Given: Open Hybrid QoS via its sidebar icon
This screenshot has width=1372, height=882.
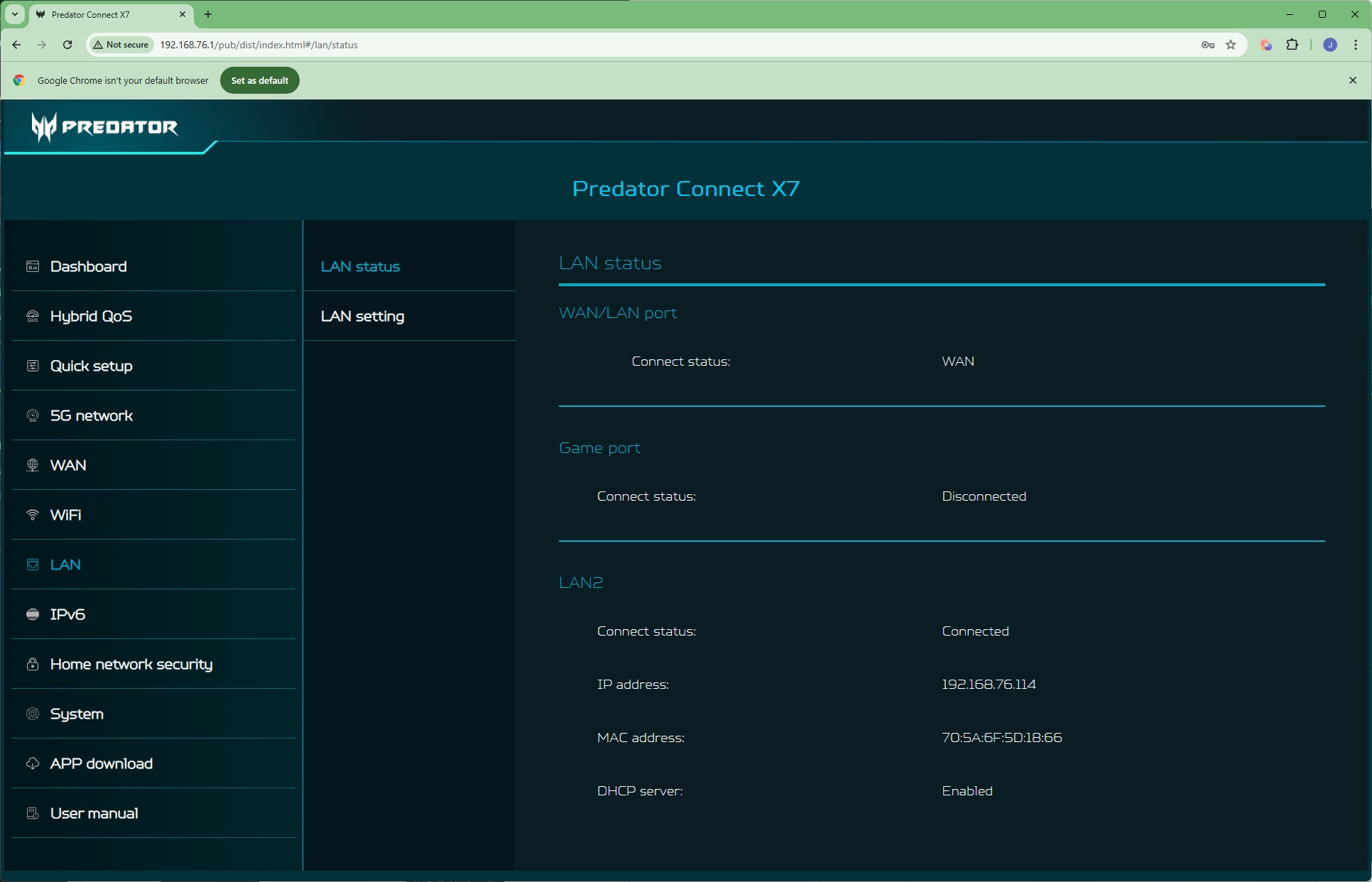Looking at the screenshot, I should 33,316.
